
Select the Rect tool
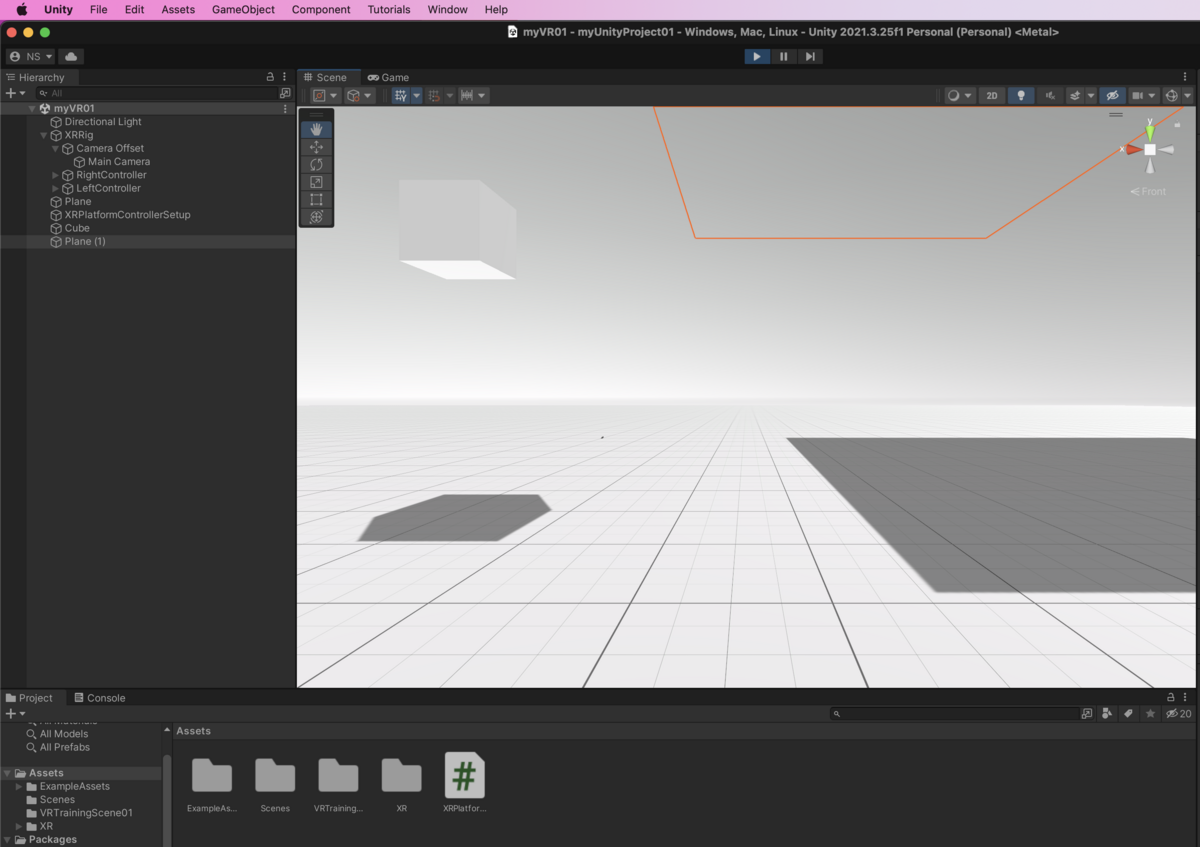316,199
